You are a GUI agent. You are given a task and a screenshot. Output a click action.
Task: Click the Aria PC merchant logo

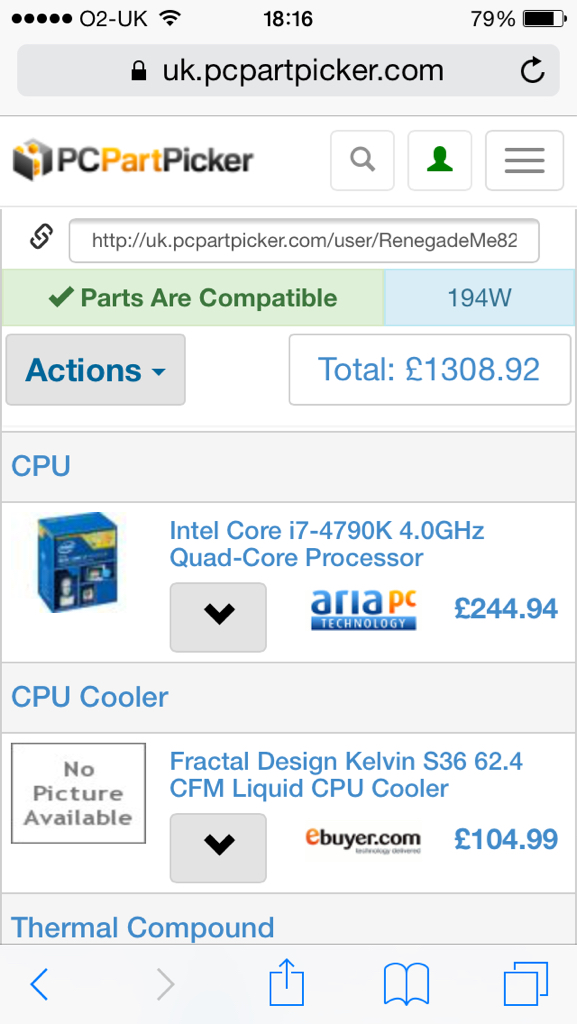(364, 609)
